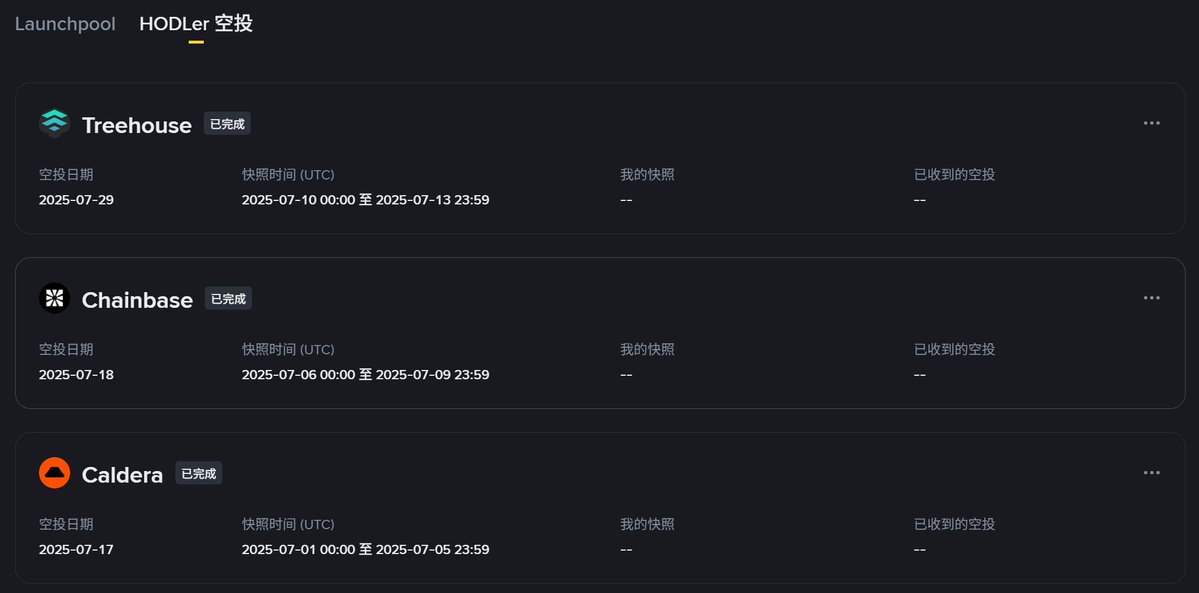Viewport: 1199px width, 593px height.
Task: Open the three-dot menu for Chainbase
Action: pos(1152,298)
